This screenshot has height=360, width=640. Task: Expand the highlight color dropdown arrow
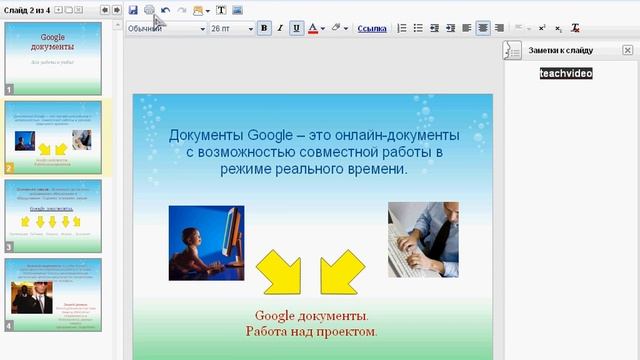click(346, 29)
